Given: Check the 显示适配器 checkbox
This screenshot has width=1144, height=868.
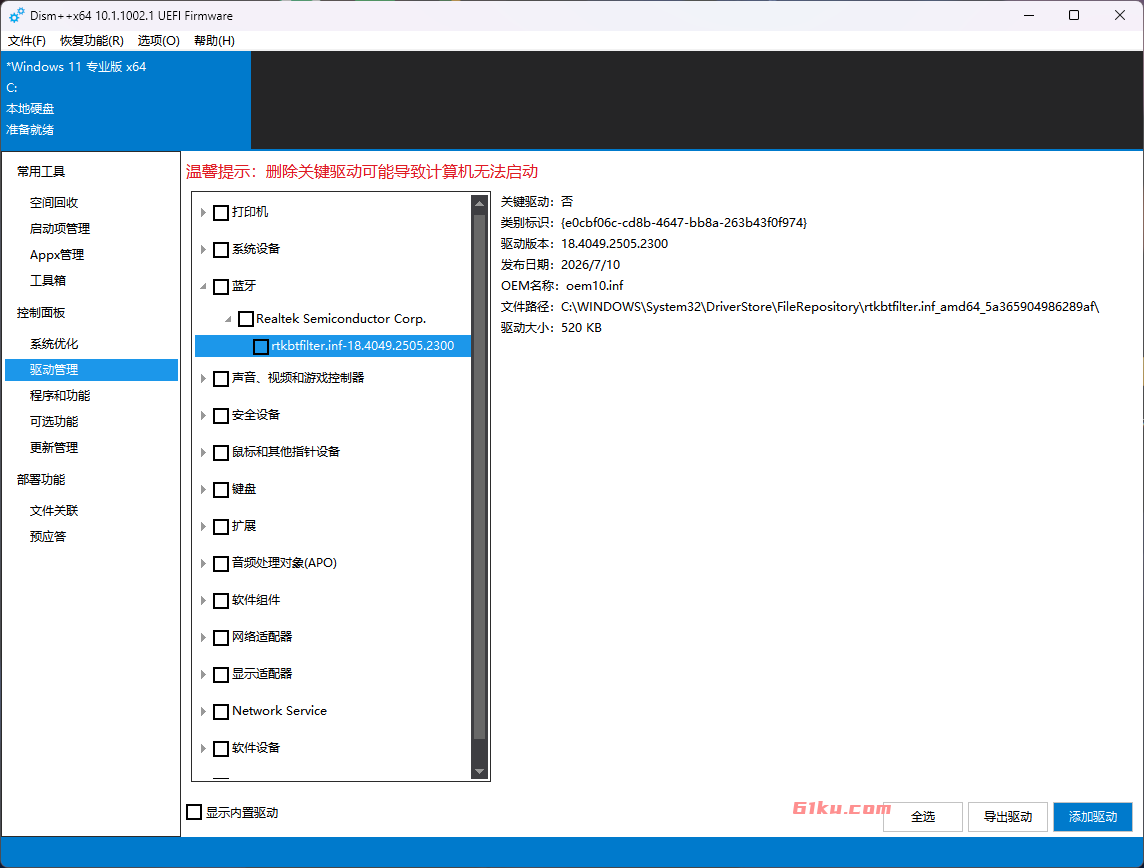Looking at the screenshot, I should (x=221, y=675).
